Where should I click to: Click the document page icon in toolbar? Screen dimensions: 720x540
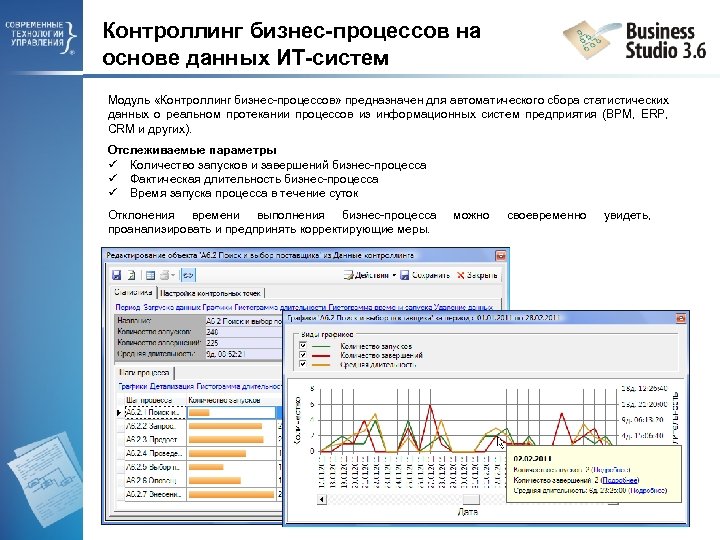(131, 275)
